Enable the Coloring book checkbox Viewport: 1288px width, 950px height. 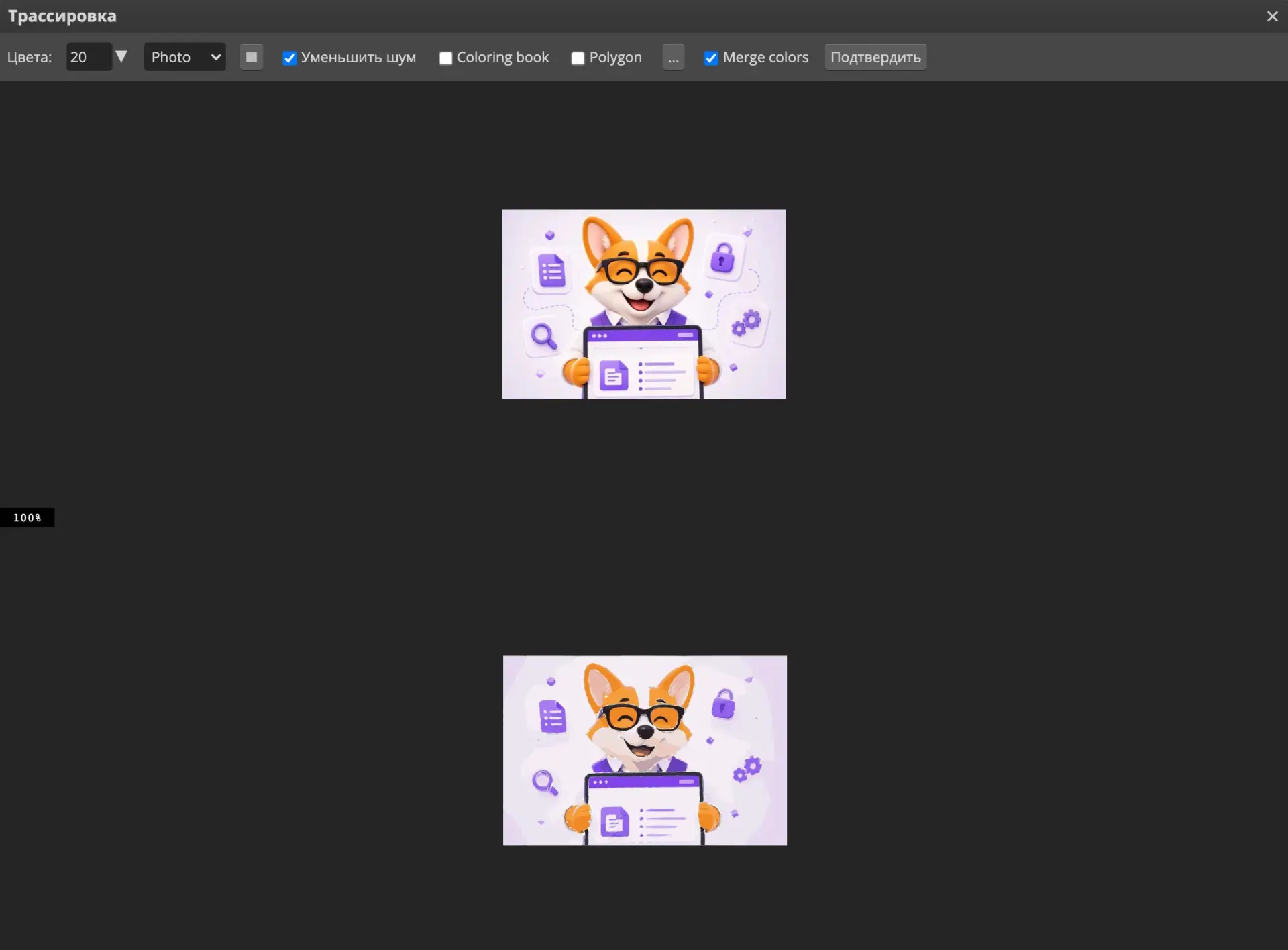[x=445, y=58]
